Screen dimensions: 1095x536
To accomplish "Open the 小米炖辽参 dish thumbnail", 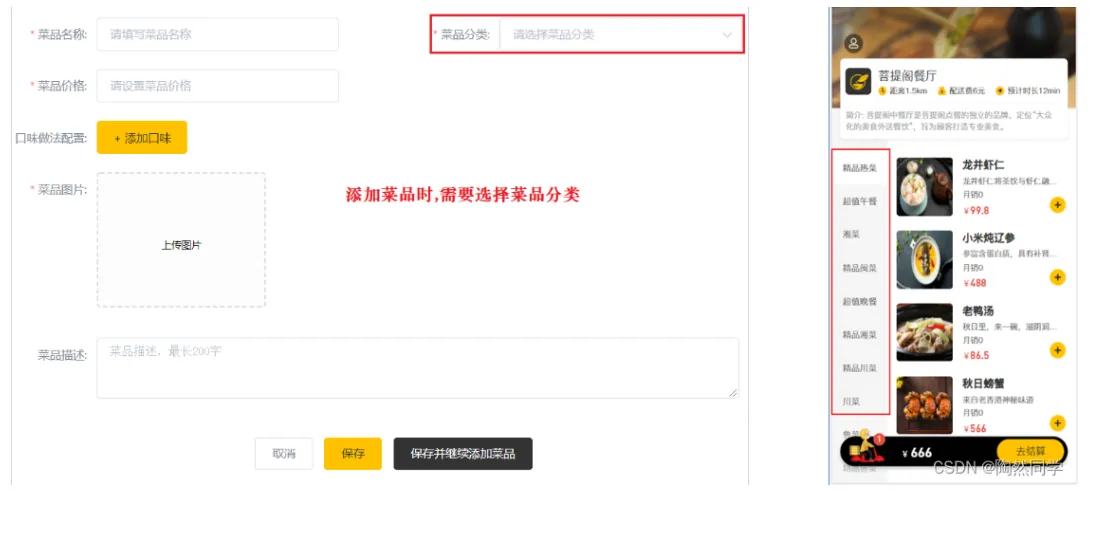I will (925, 260).
